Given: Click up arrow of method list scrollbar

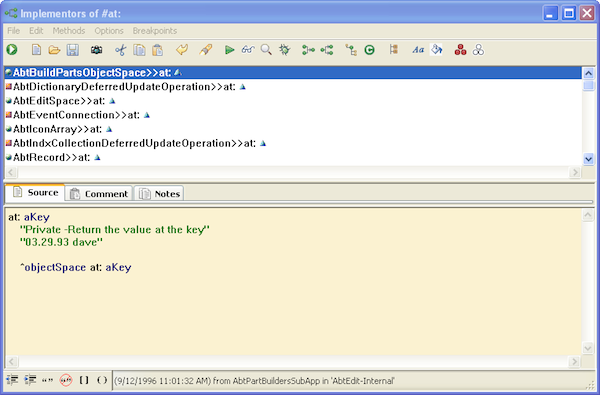Looking at the screenshot, I should click(x=588, y=73).
